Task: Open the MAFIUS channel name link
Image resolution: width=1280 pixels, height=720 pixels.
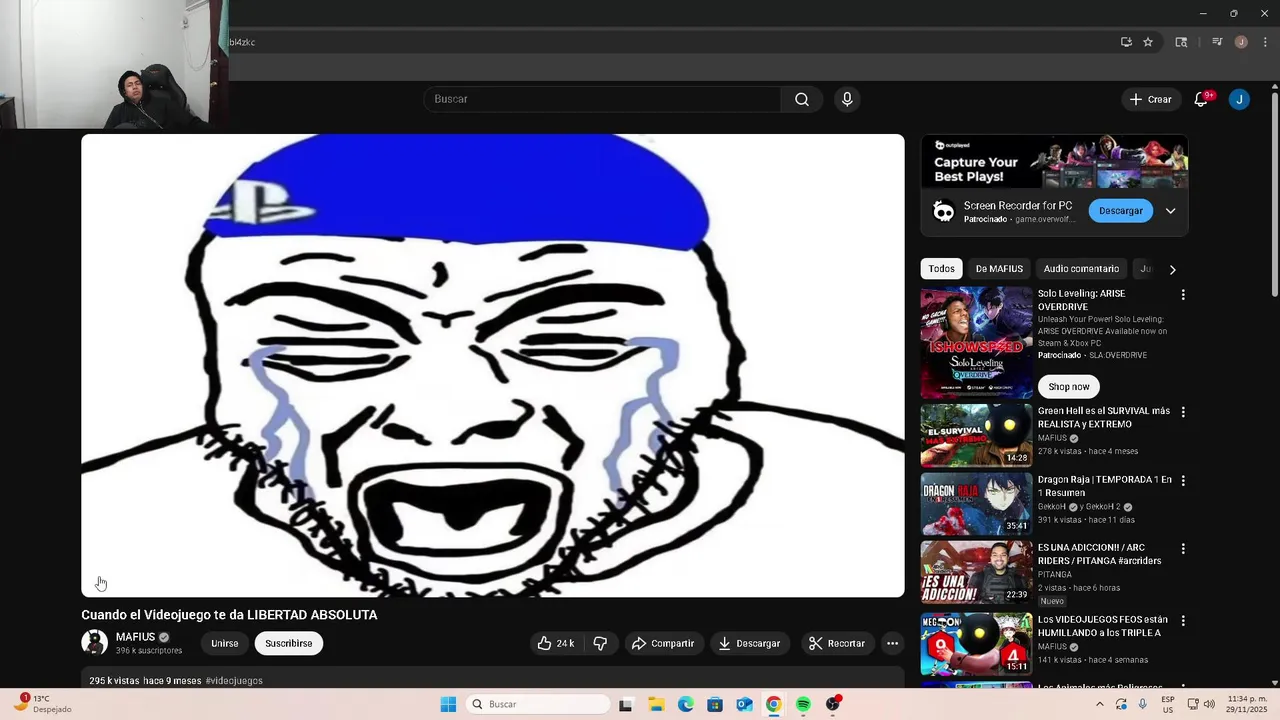Action: tap(135, 637)
